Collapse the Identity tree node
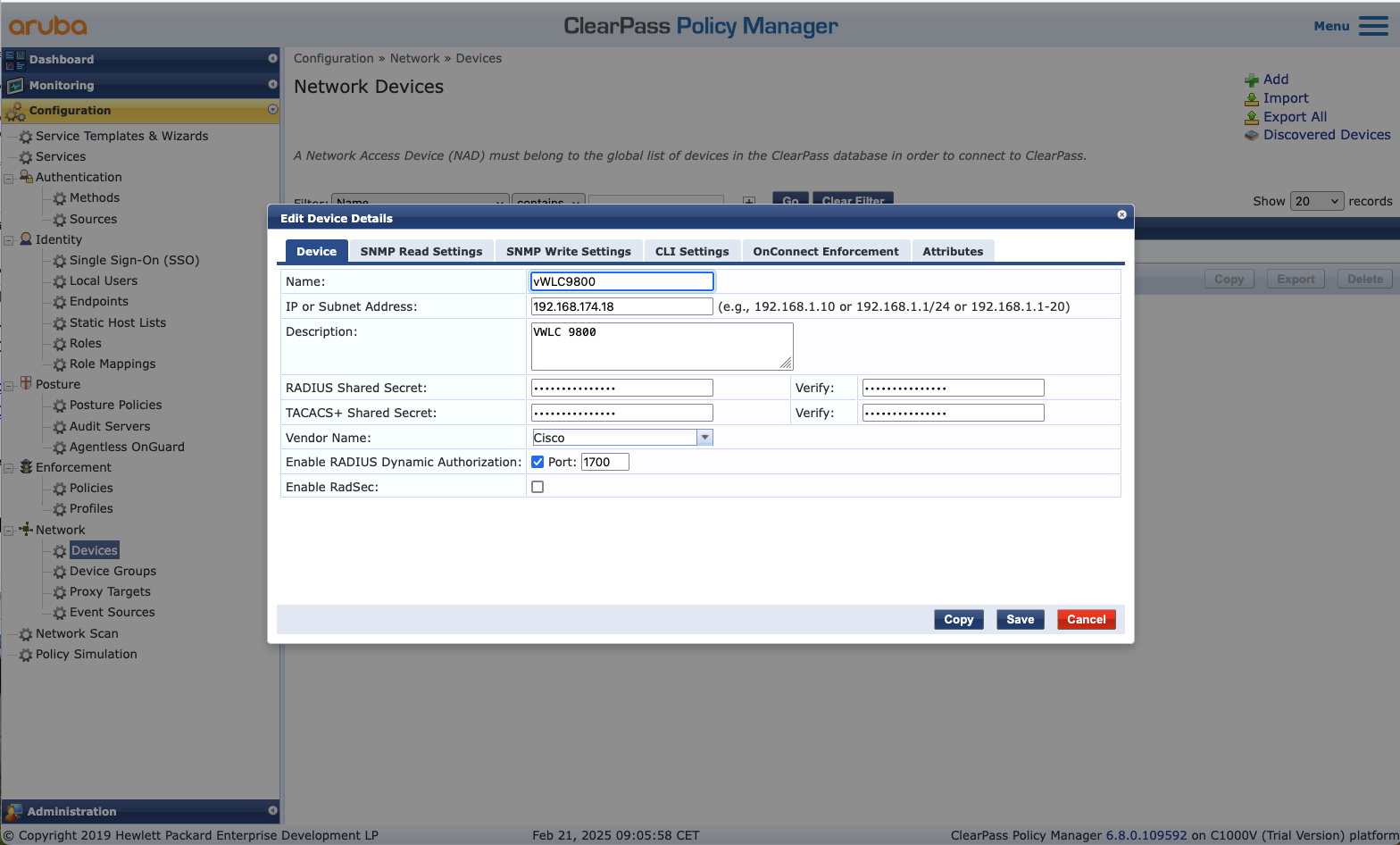 coord(9,240)
